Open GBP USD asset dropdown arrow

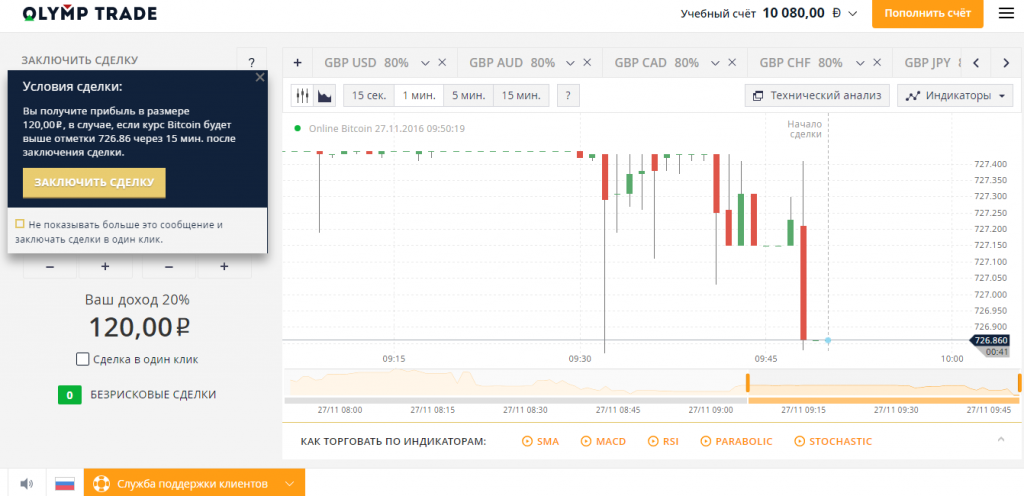coord(425,63)
